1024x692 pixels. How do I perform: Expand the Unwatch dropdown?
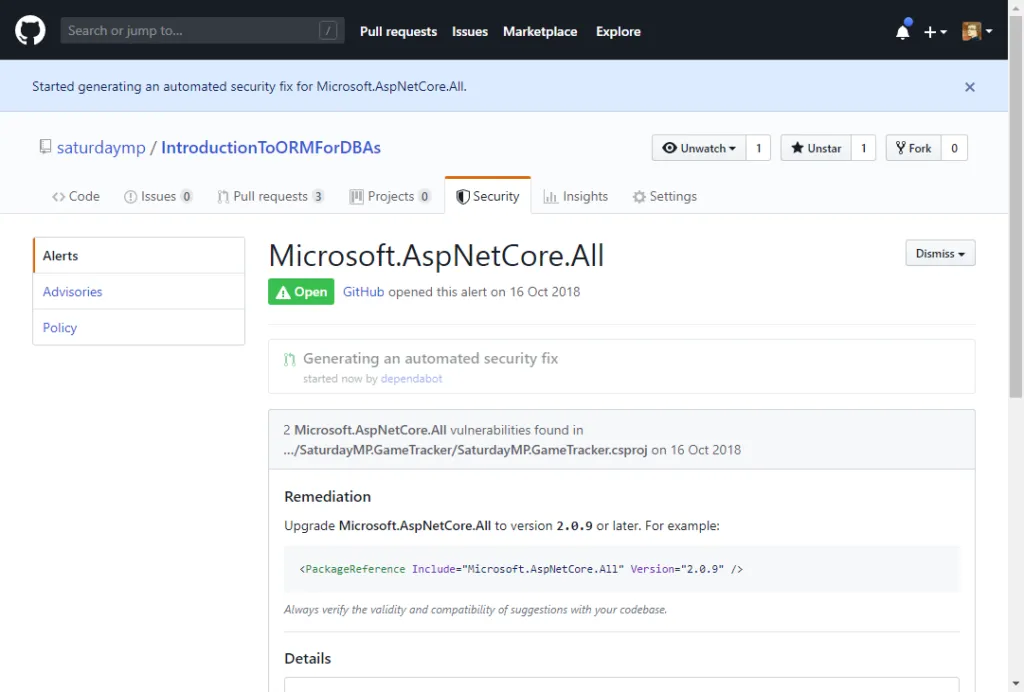click(699, 148)
